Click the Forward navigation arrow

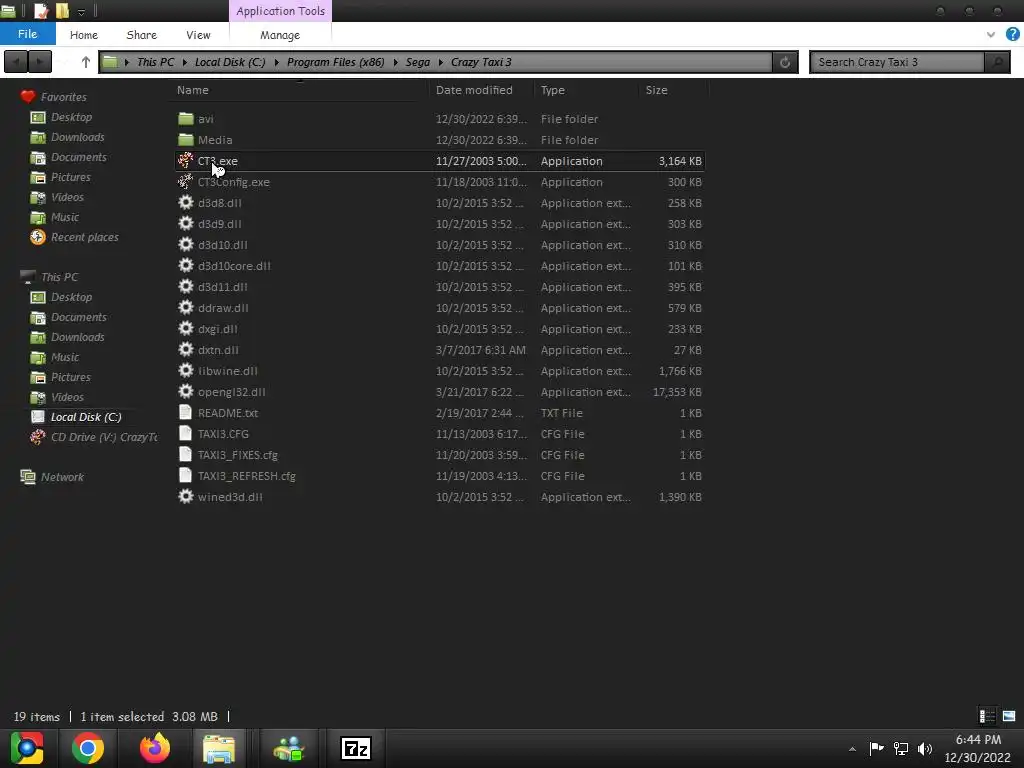click(x=40, y=62)
